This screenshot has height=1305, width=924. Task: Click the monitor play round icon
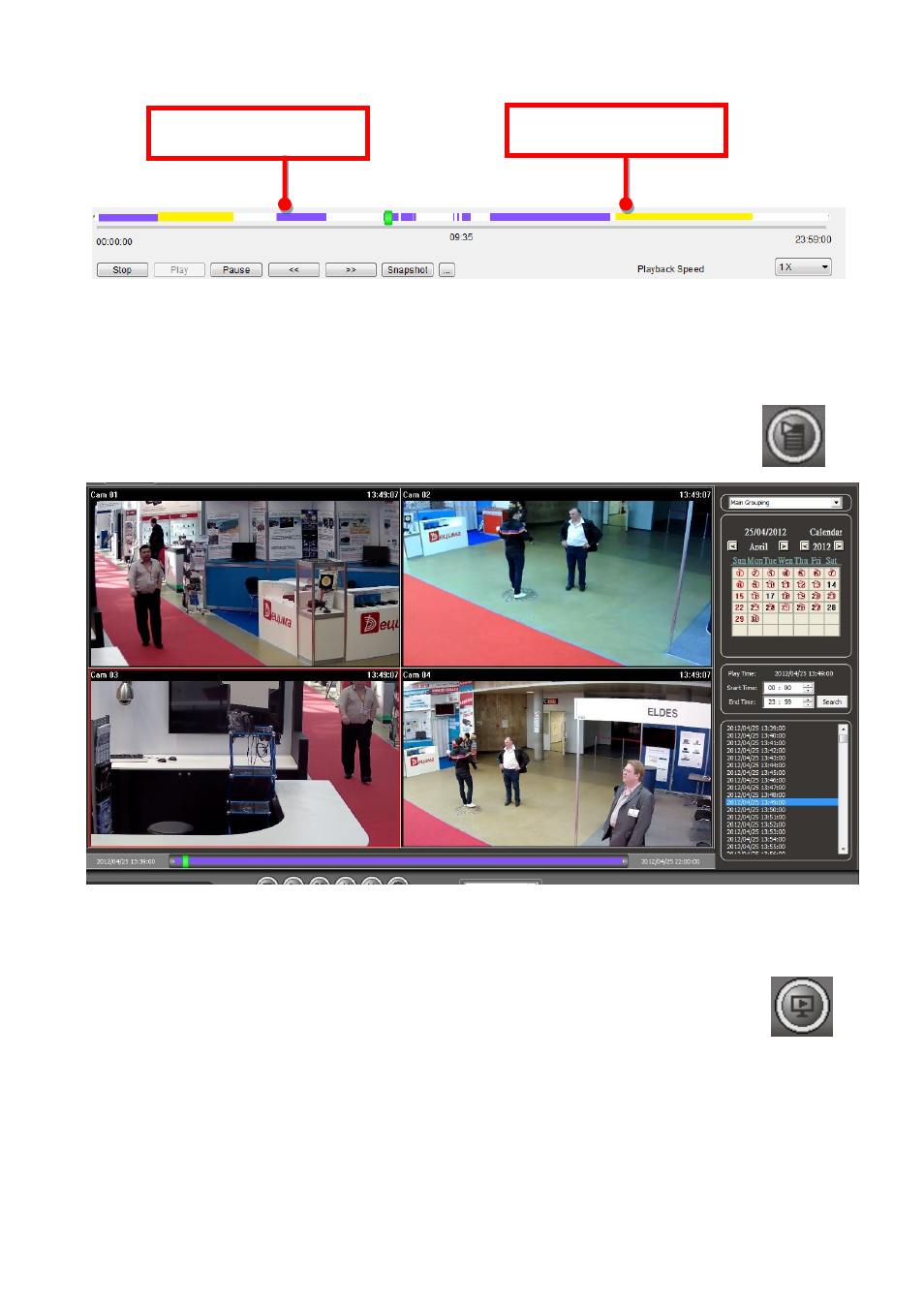point(802,1007)
